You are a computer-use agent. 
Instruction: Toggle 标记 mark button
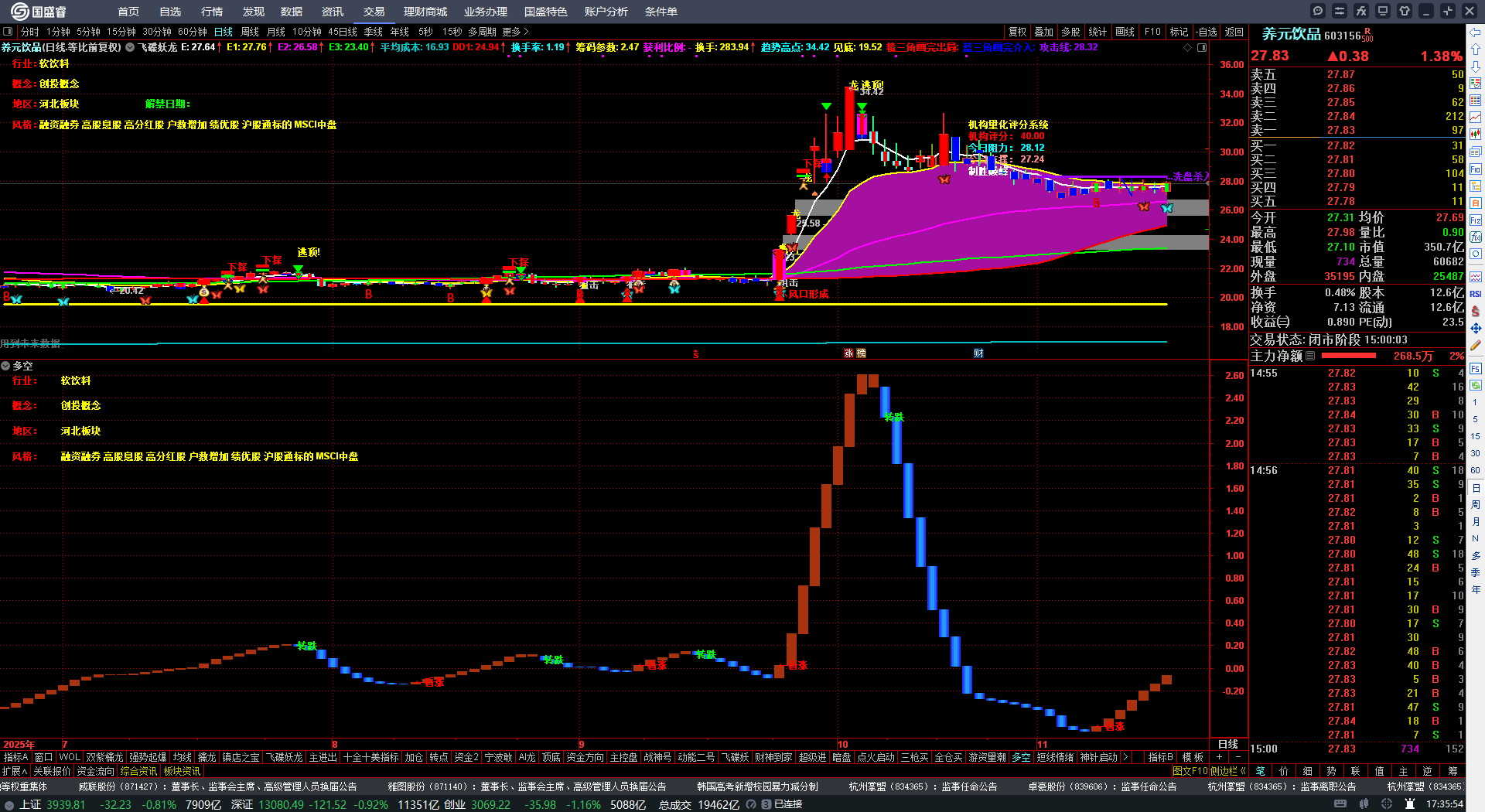(x=1179, y=32)
